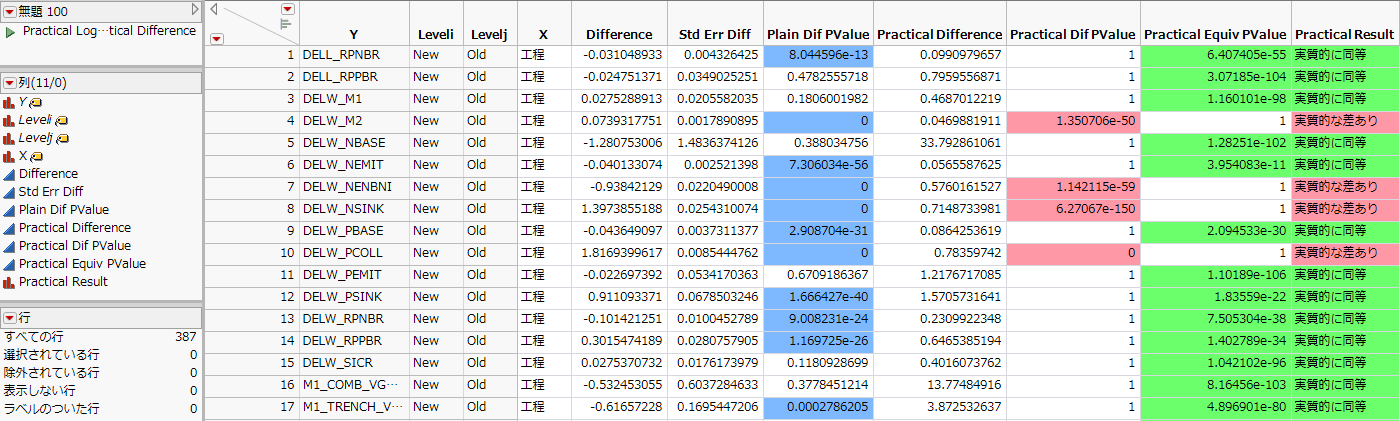1400x421 pixels.
Task: Open the rows red triangle in the grid corner
Action: pos(218,38)
